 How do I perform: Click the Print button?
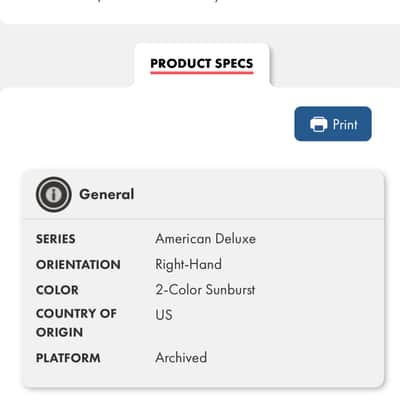[x=333, y=124]
